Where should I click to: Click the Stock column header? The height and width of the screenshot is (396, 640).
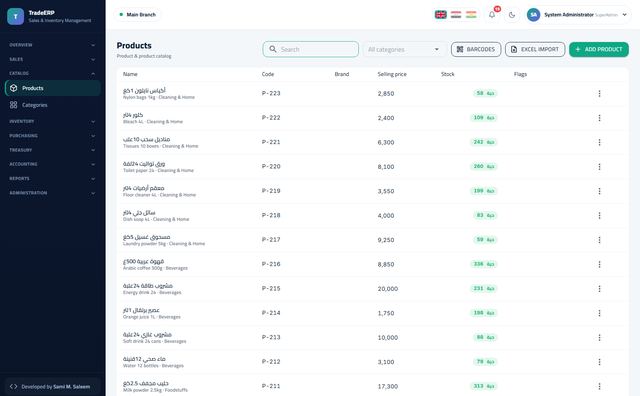pos(448,74)
